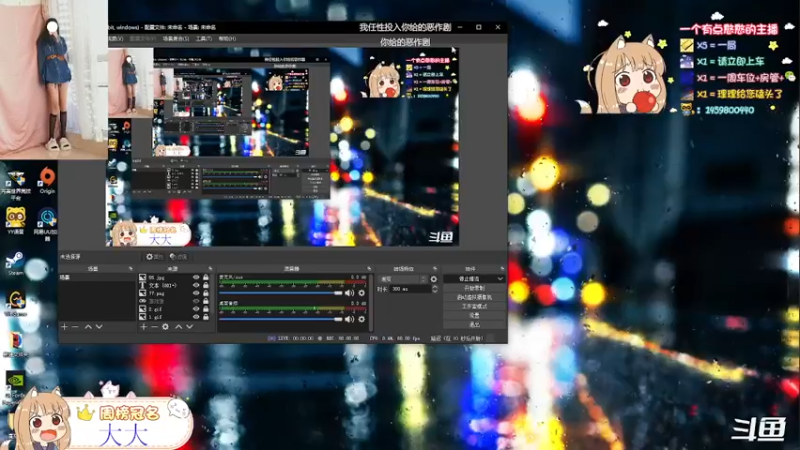
Task: Pop out the Controls dock panel
Action: click(x=502, y=268)
